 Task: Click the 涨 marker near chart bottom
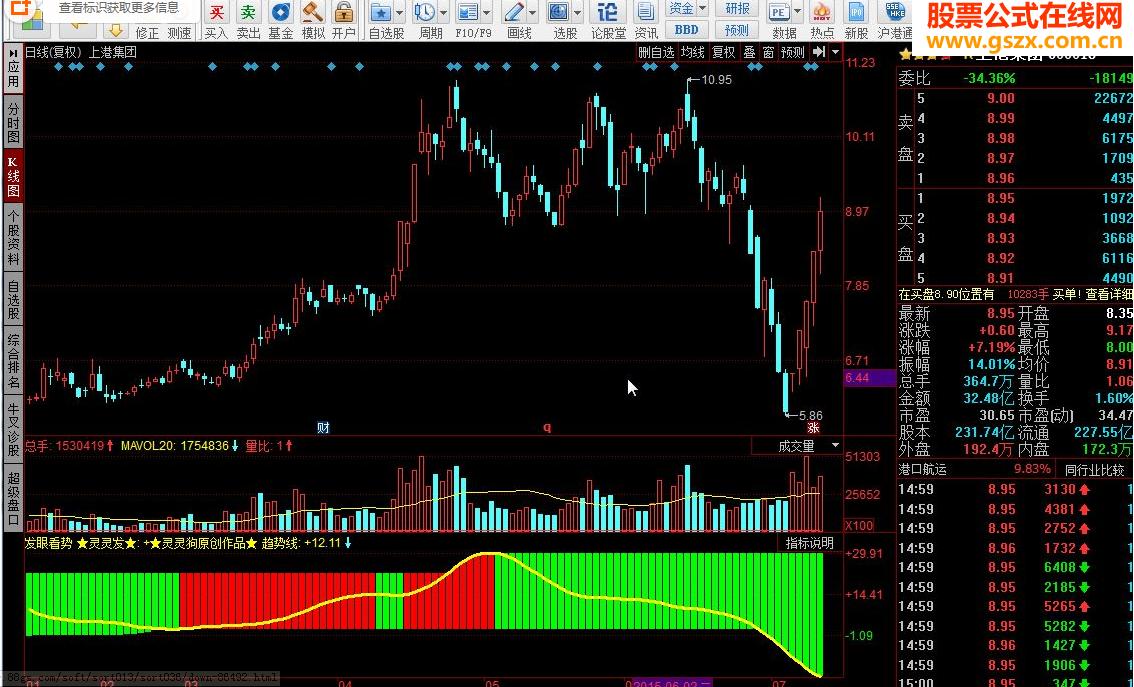tap(813, 427)
